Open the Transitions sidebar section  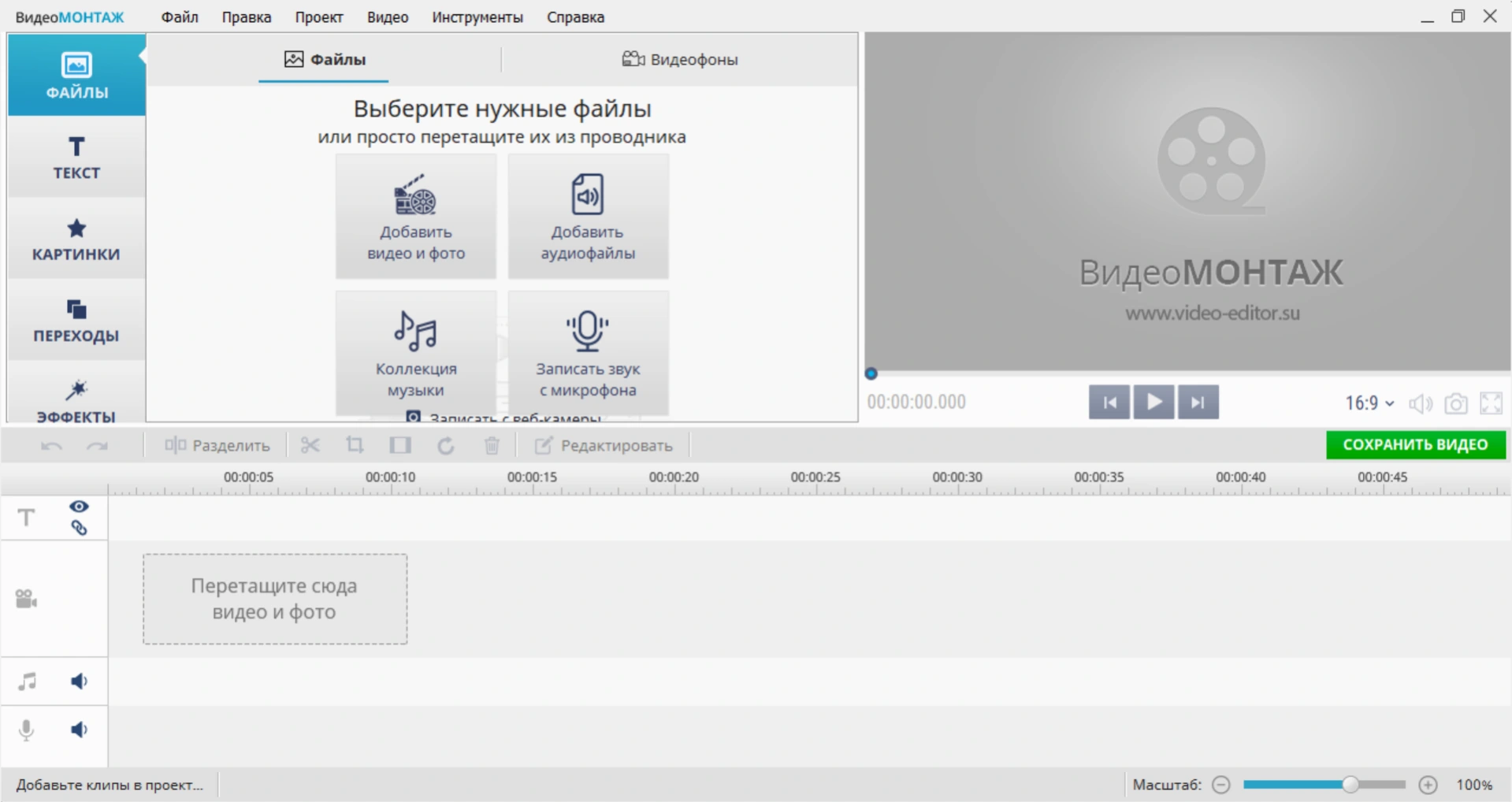(x=76, y=320)
